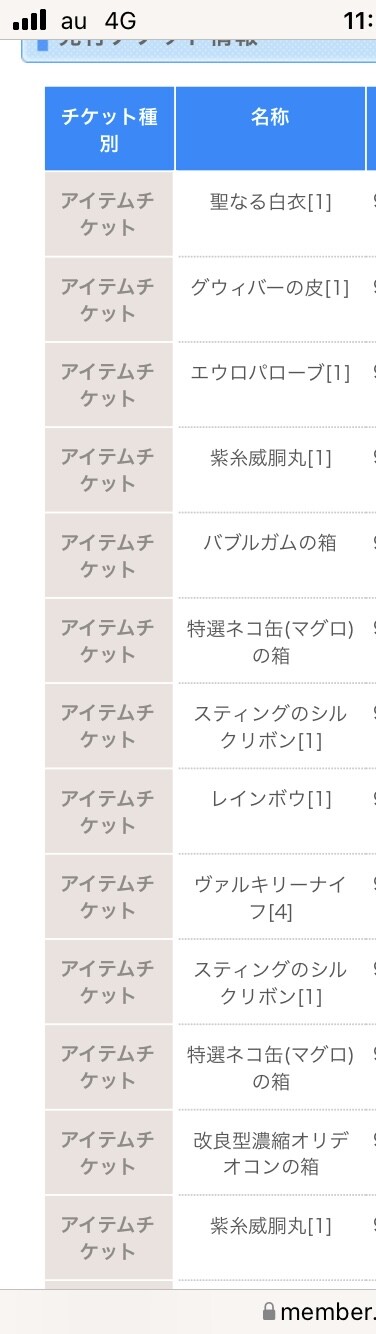The width and height of the screenshot is (376, 1334).
Task: Tap the バブルガムの箱 item name
Action: click(x=270, y=543)
